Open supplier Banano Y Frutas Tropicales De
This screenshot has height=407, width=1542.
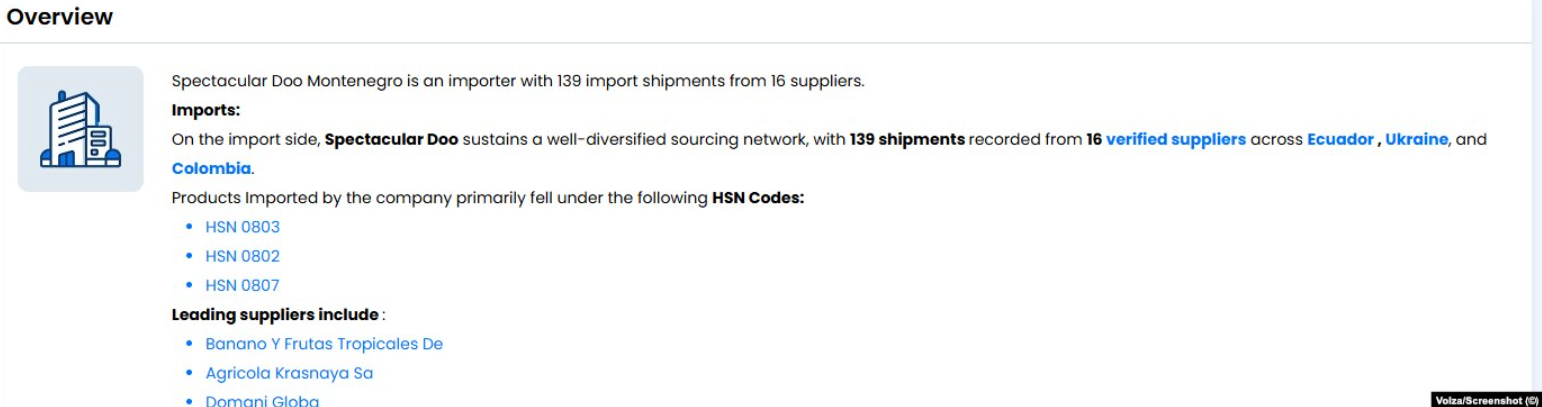pyautogui.click(x=324, y=344)
